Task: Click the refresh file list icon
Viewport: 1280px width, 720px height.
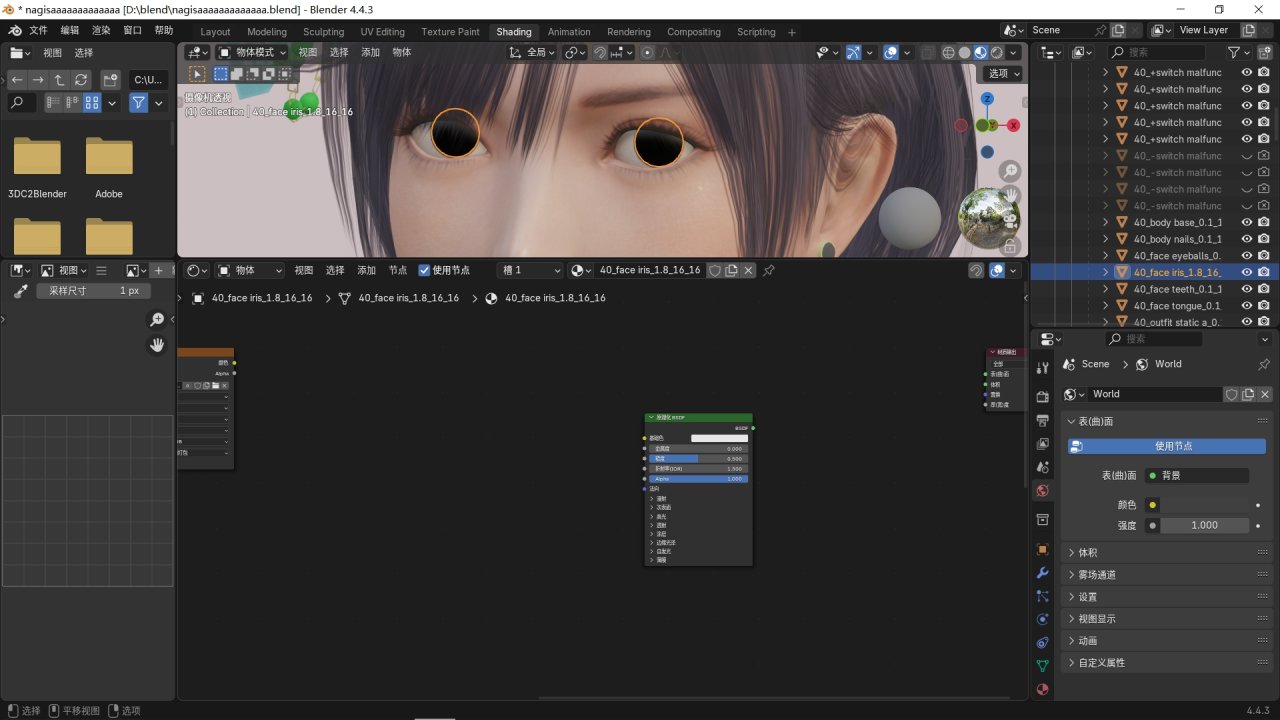Action: point(81,79)
